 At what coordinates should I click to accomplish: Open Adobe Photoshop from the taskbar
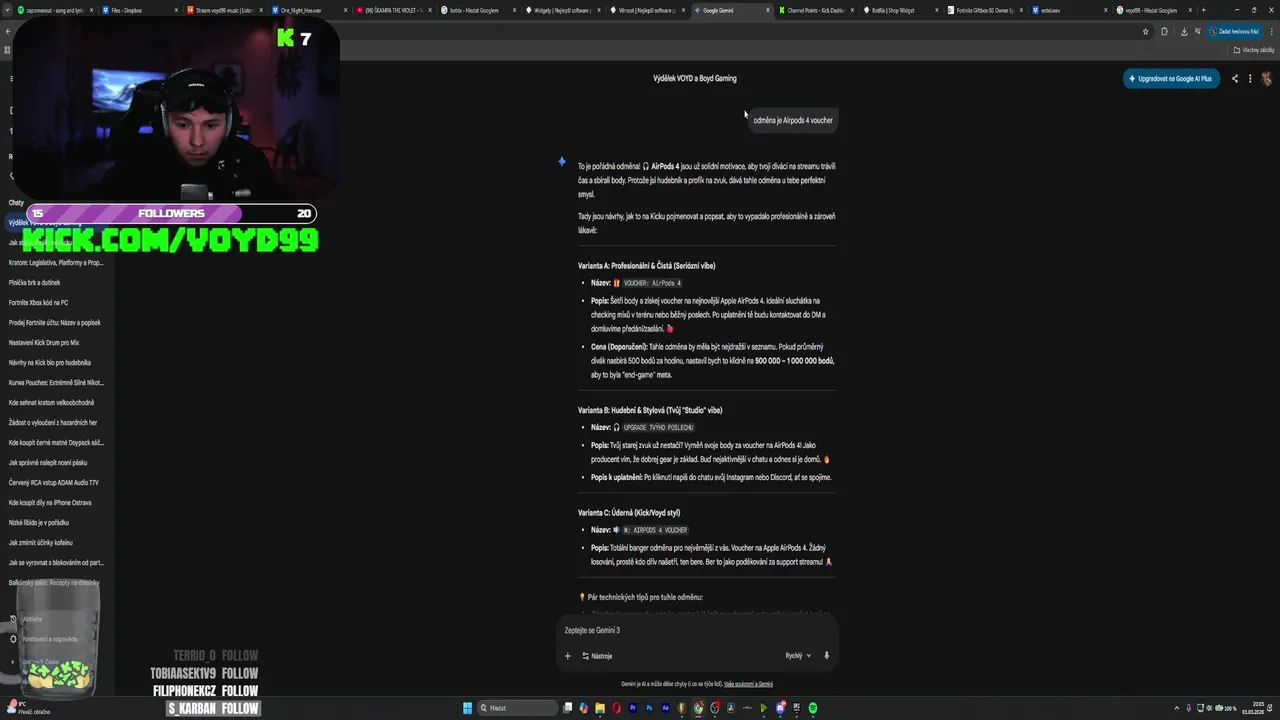[649, 708]
